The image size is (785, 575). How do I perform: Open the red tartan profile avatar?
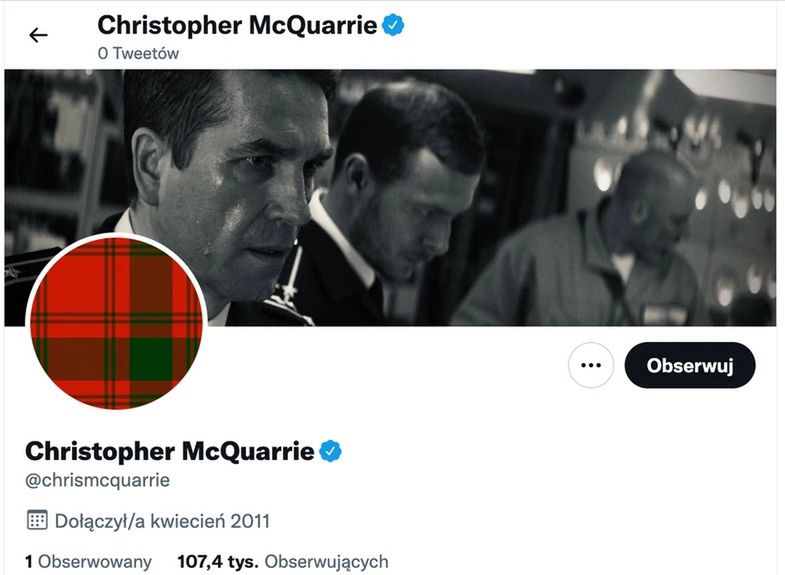click(x=115, y=322)
